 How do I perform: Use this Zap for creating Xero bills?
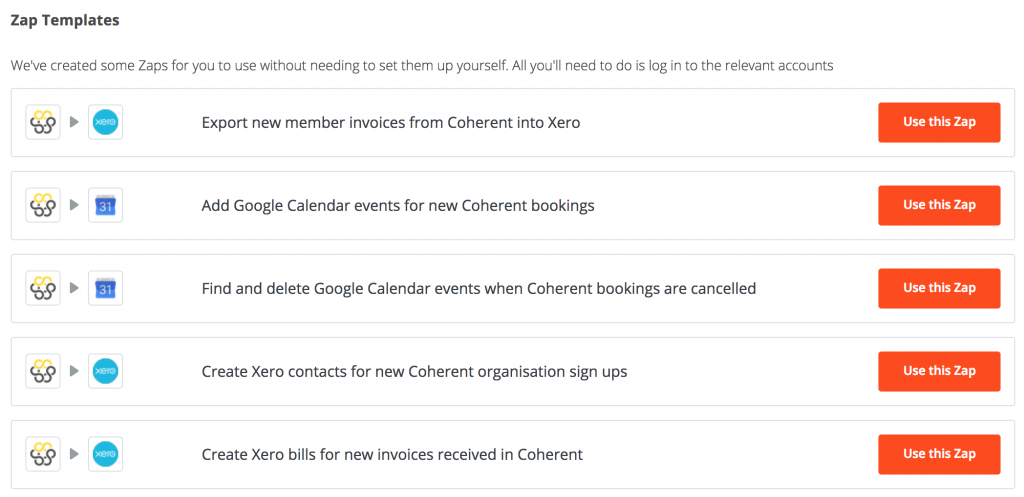click(939, 454)
